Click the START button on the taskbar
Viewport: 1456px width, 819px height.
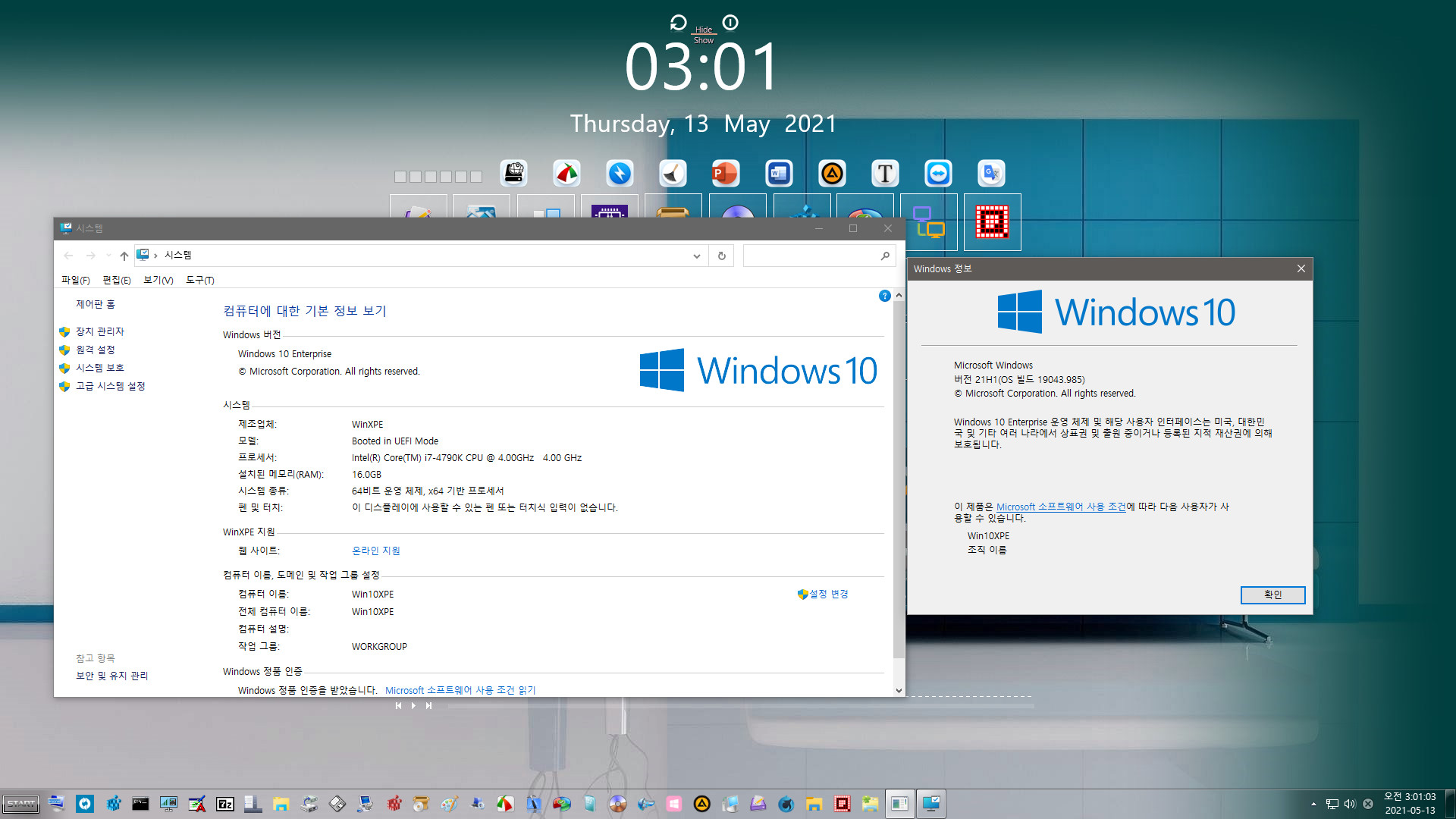[20, 804]
